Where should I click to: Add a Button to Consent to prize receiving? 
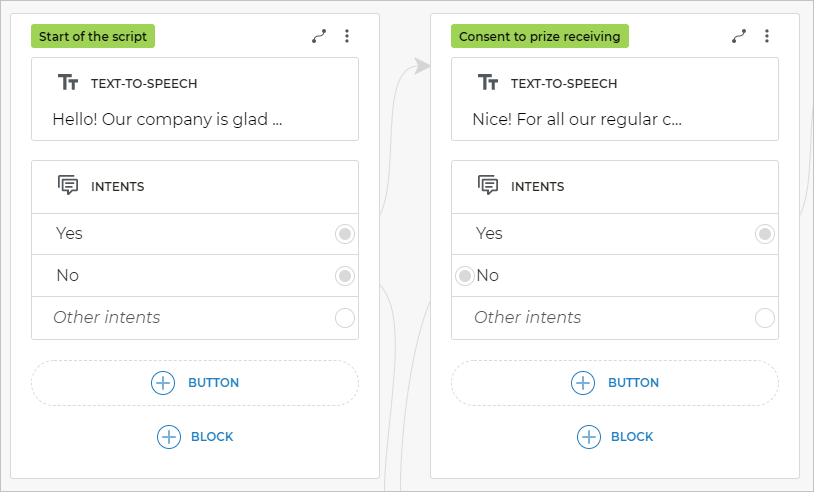[x=615, y=383]
